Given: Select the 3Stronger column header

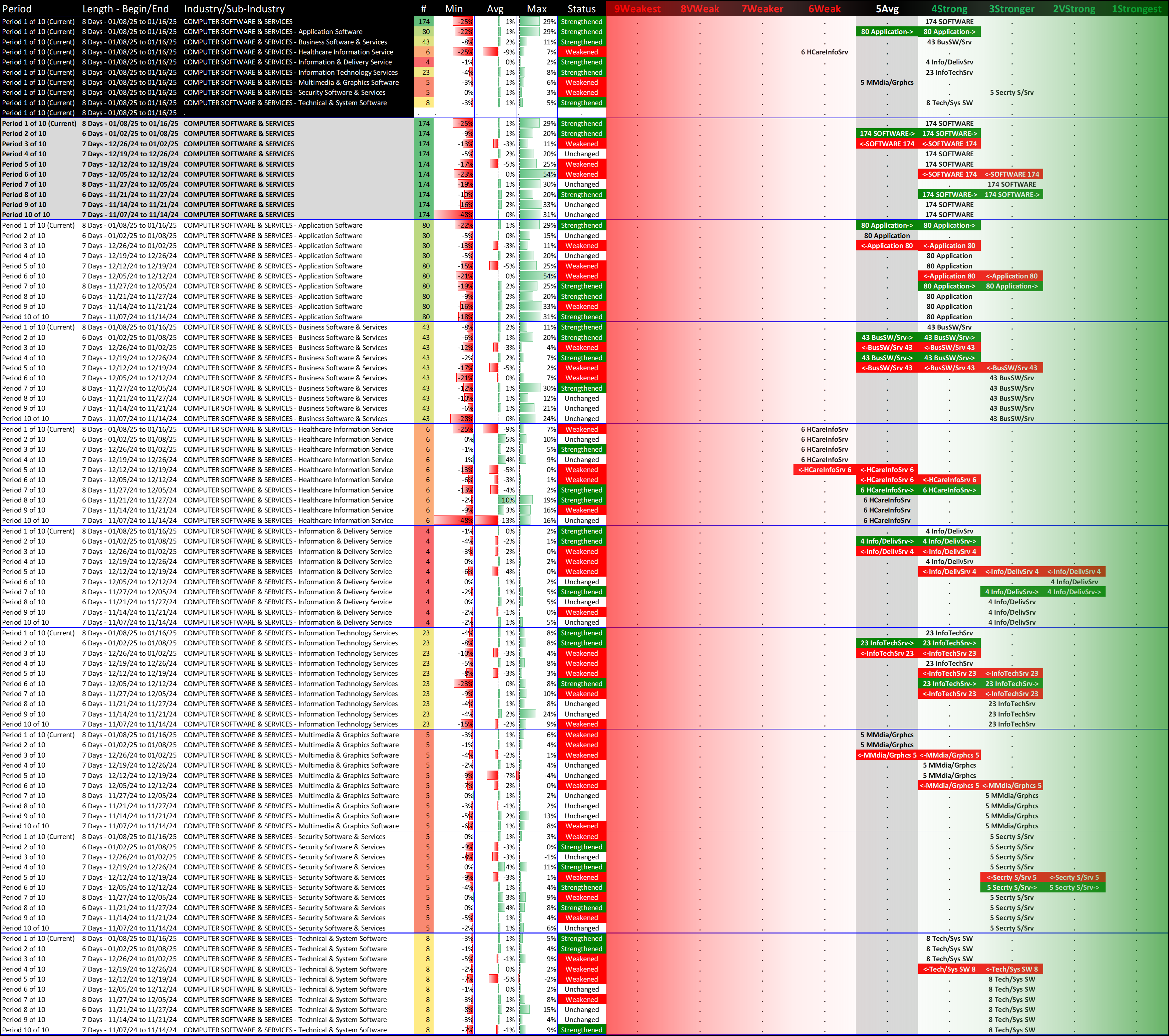Looking at the screenshot, I should coord(1011,9).
